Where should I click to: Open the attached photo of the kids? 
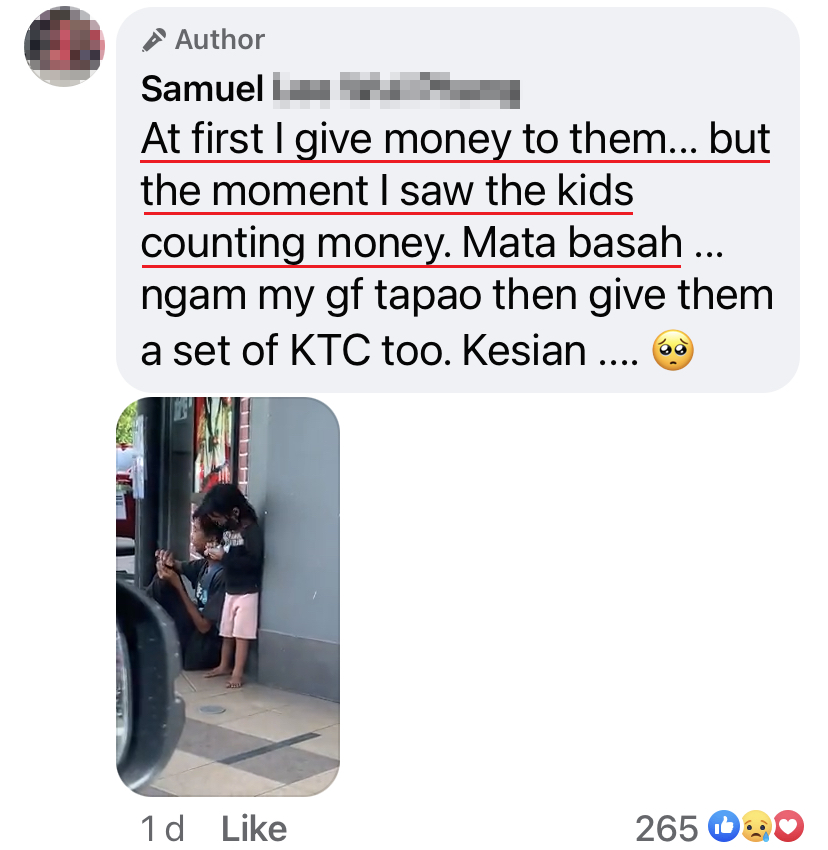point(228,596)
